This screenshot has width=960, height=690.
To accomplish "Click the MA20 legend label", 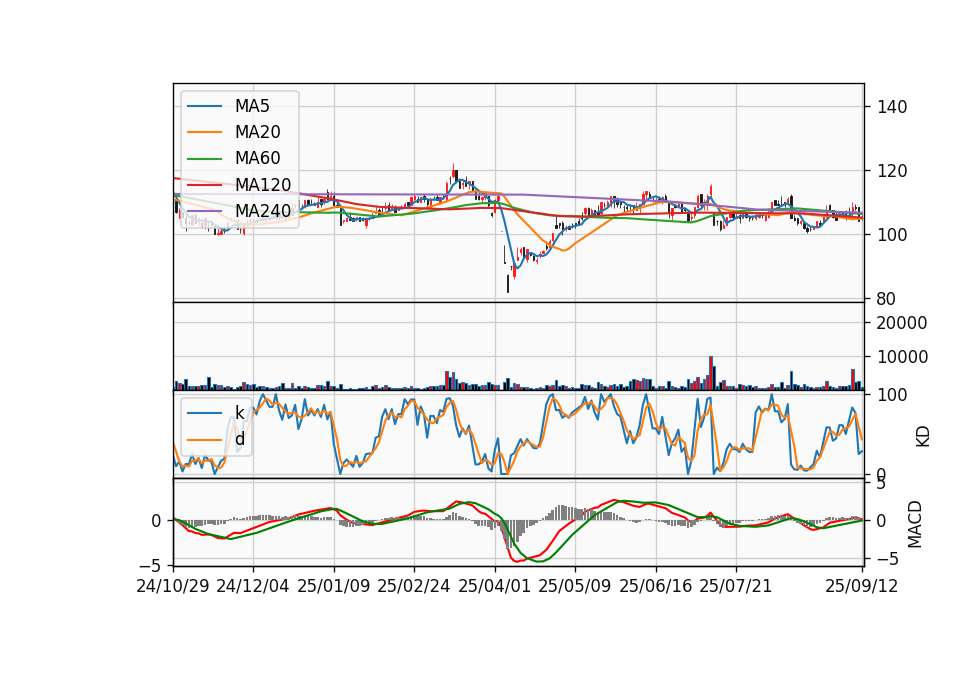I will 257,132.
